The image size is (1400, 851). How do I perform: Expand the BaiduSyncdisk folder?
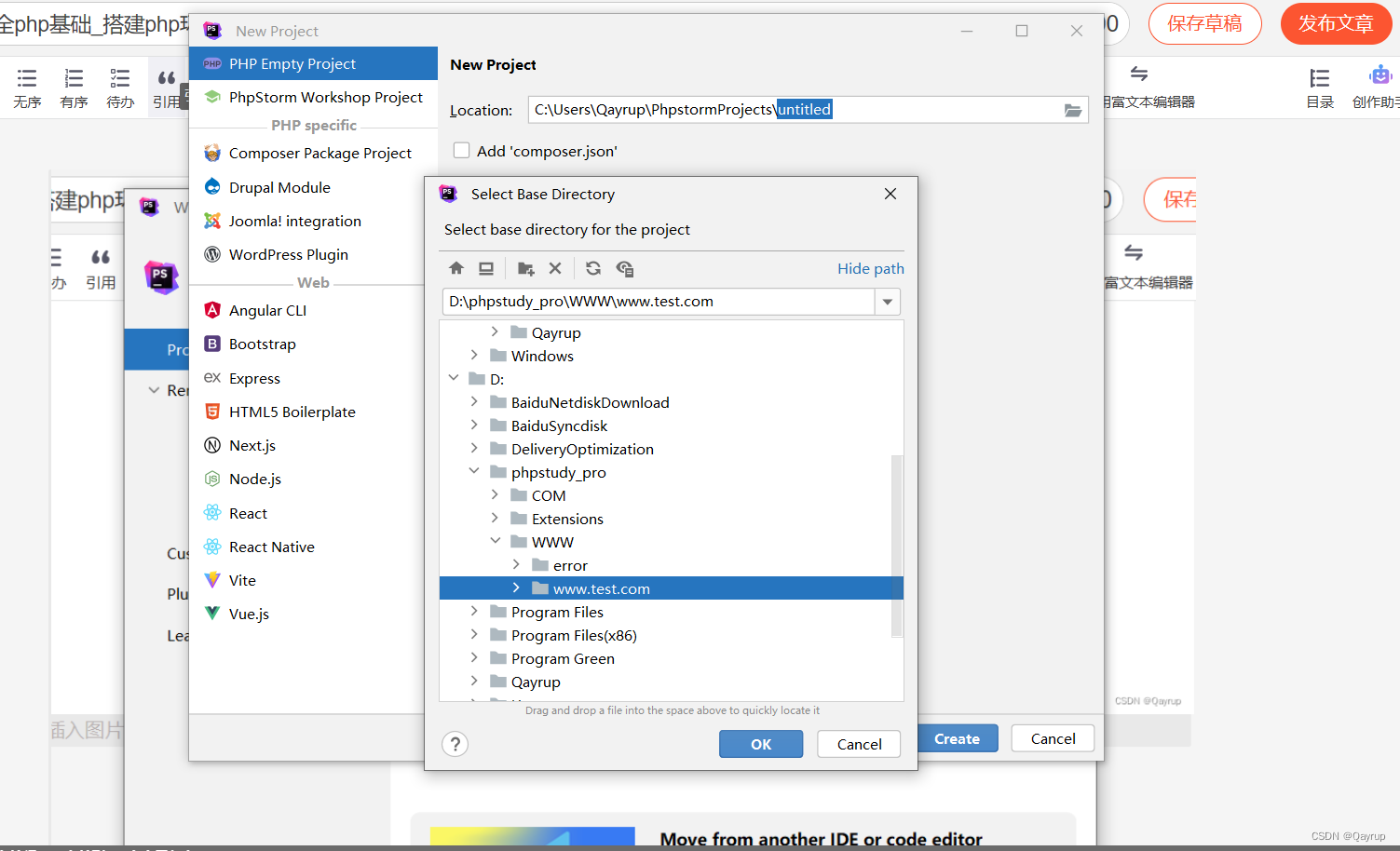474,425
